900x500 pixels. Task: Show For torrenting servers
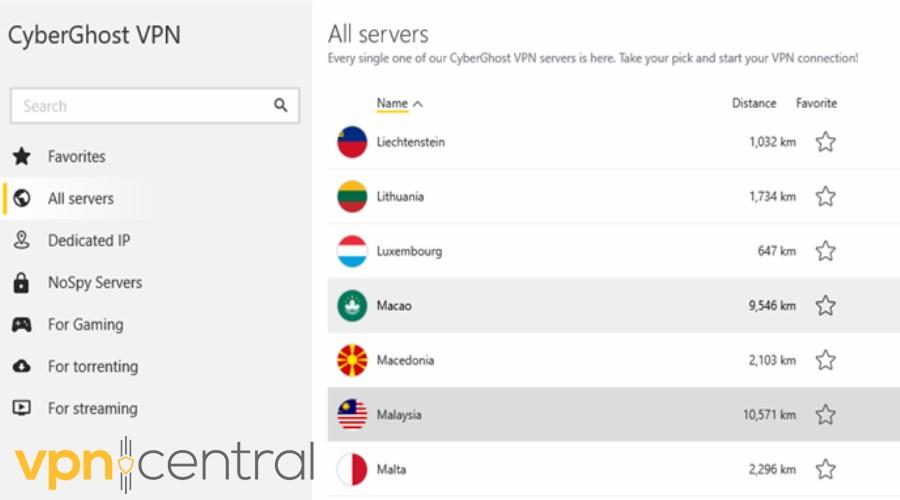click(x=93, y=366)
